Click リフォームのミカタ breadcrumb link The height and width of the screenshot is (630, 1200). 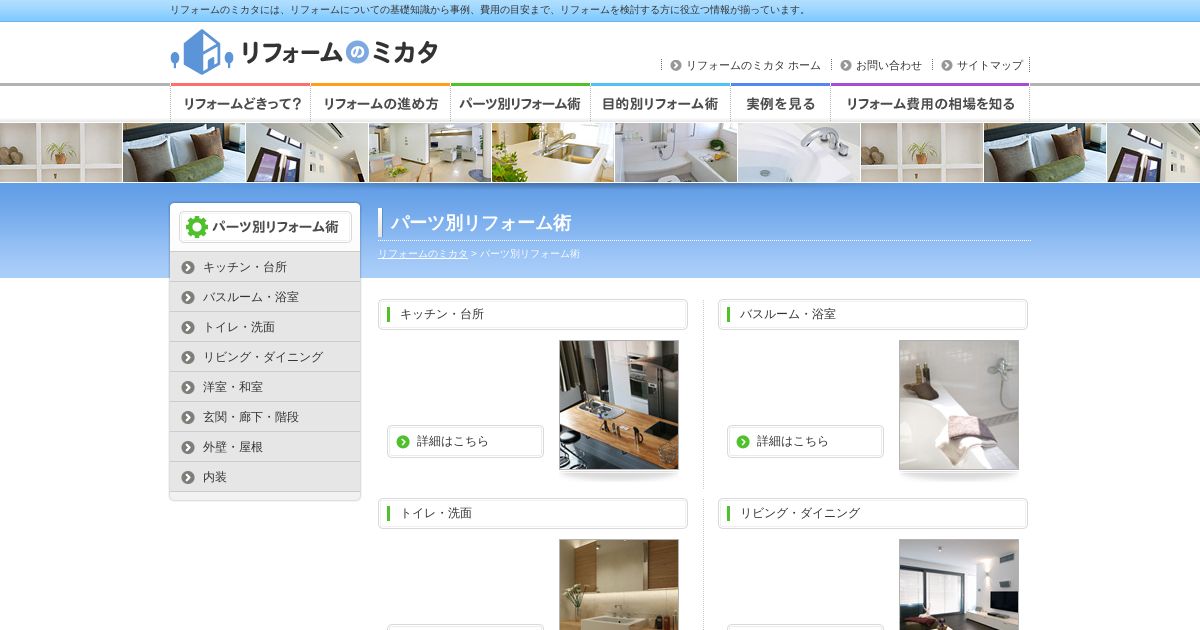click(x=423, y=254)
